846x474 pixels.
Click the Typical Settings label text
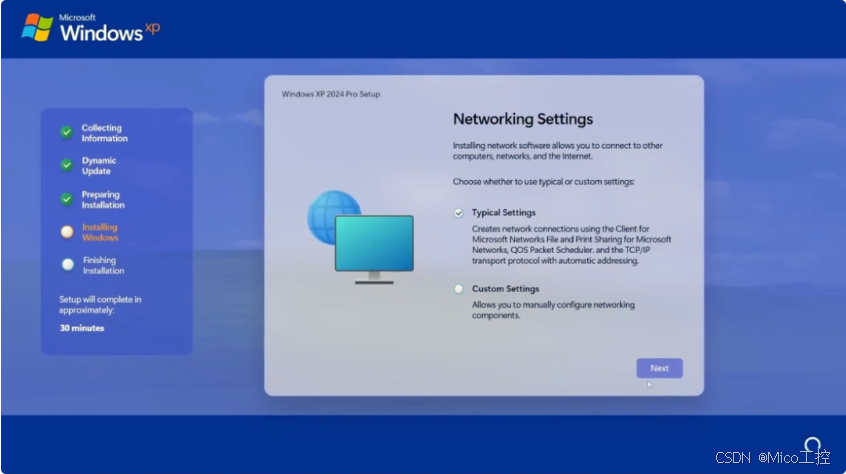tap(504, 212)
